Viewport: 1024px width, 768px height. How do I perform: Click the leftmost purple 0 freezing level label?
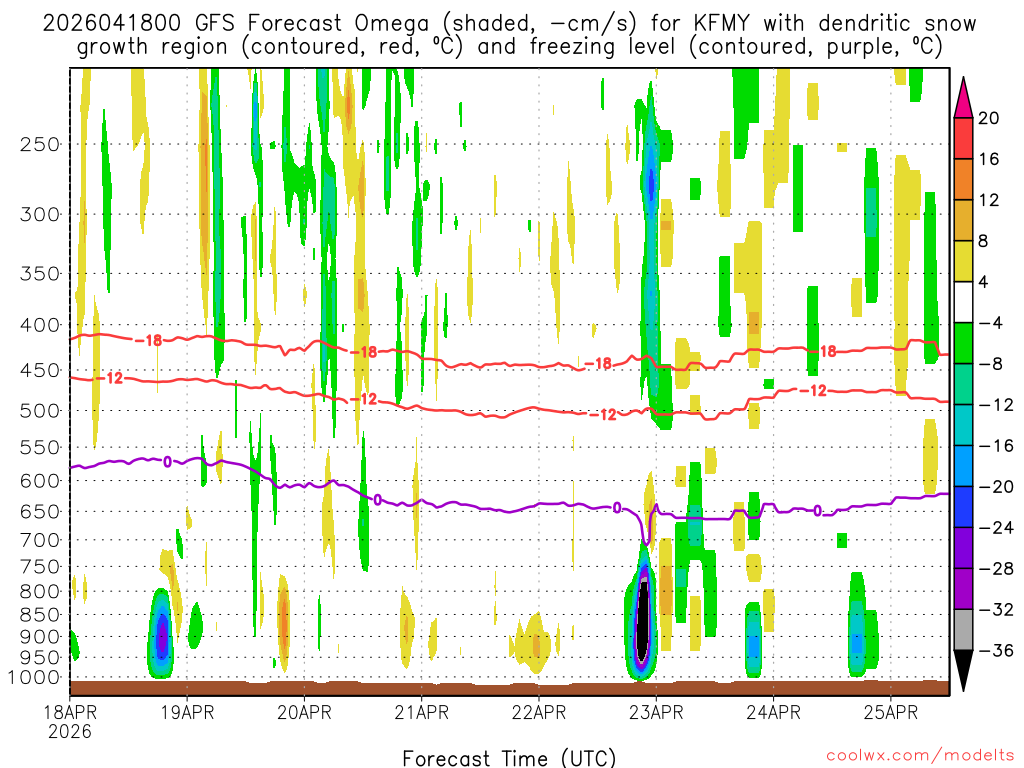coord(167,461)
